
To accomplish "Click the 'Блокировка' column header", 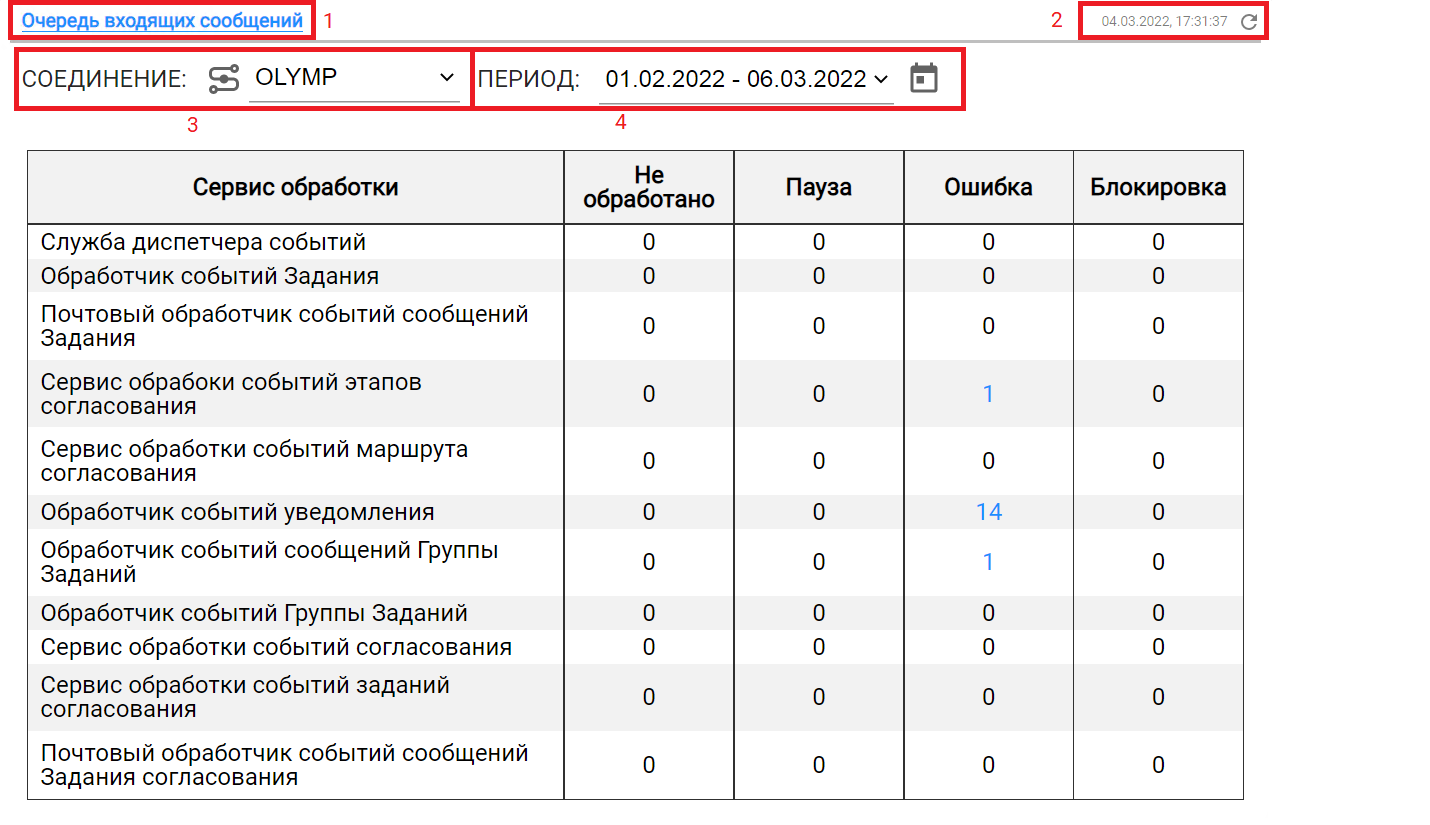I will tap(1158, 187).
